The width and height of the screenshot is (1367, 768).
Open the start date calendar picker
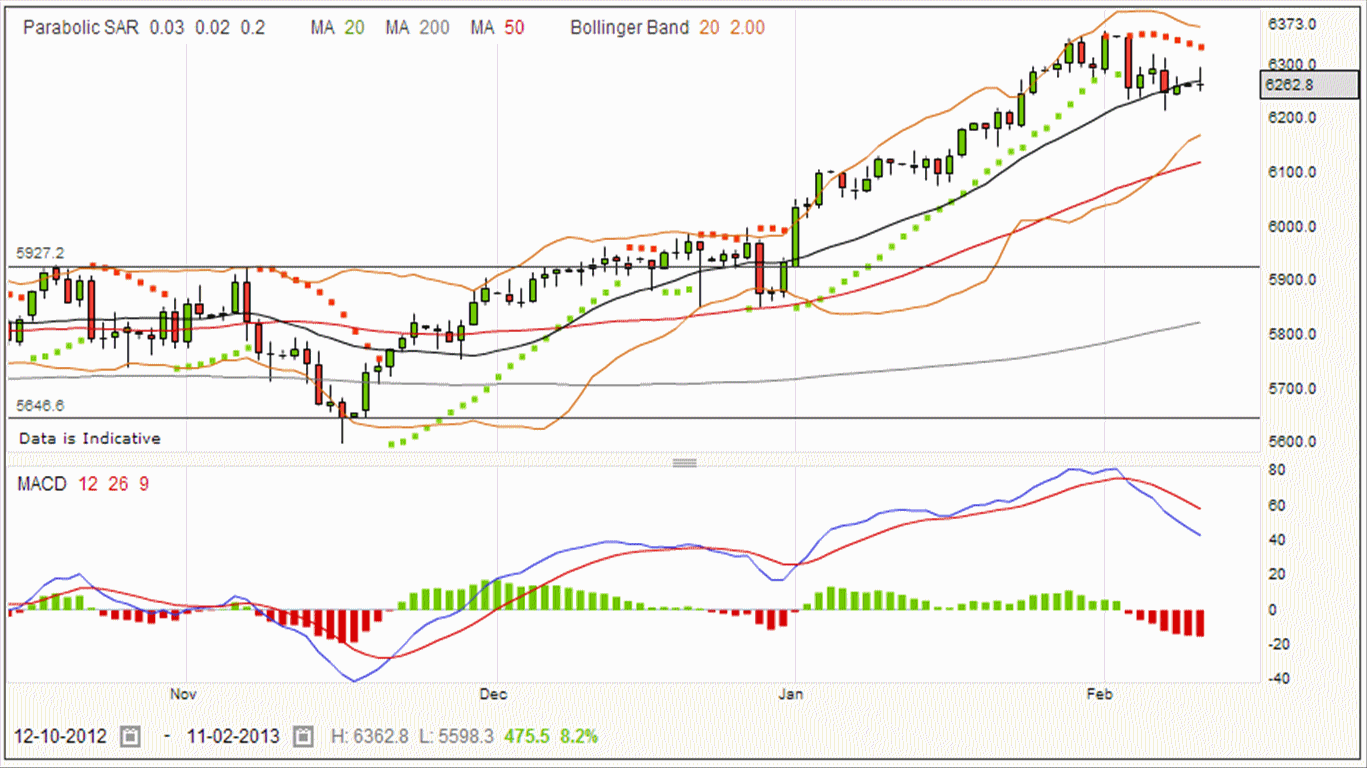click(x=130, y=737)
